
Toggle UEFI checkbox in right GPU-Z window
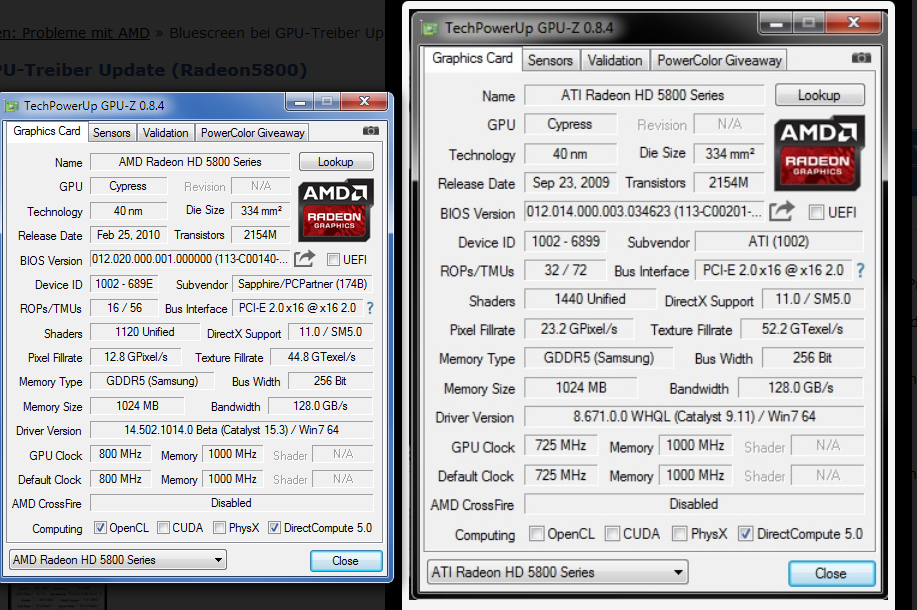tap(816, 212)
